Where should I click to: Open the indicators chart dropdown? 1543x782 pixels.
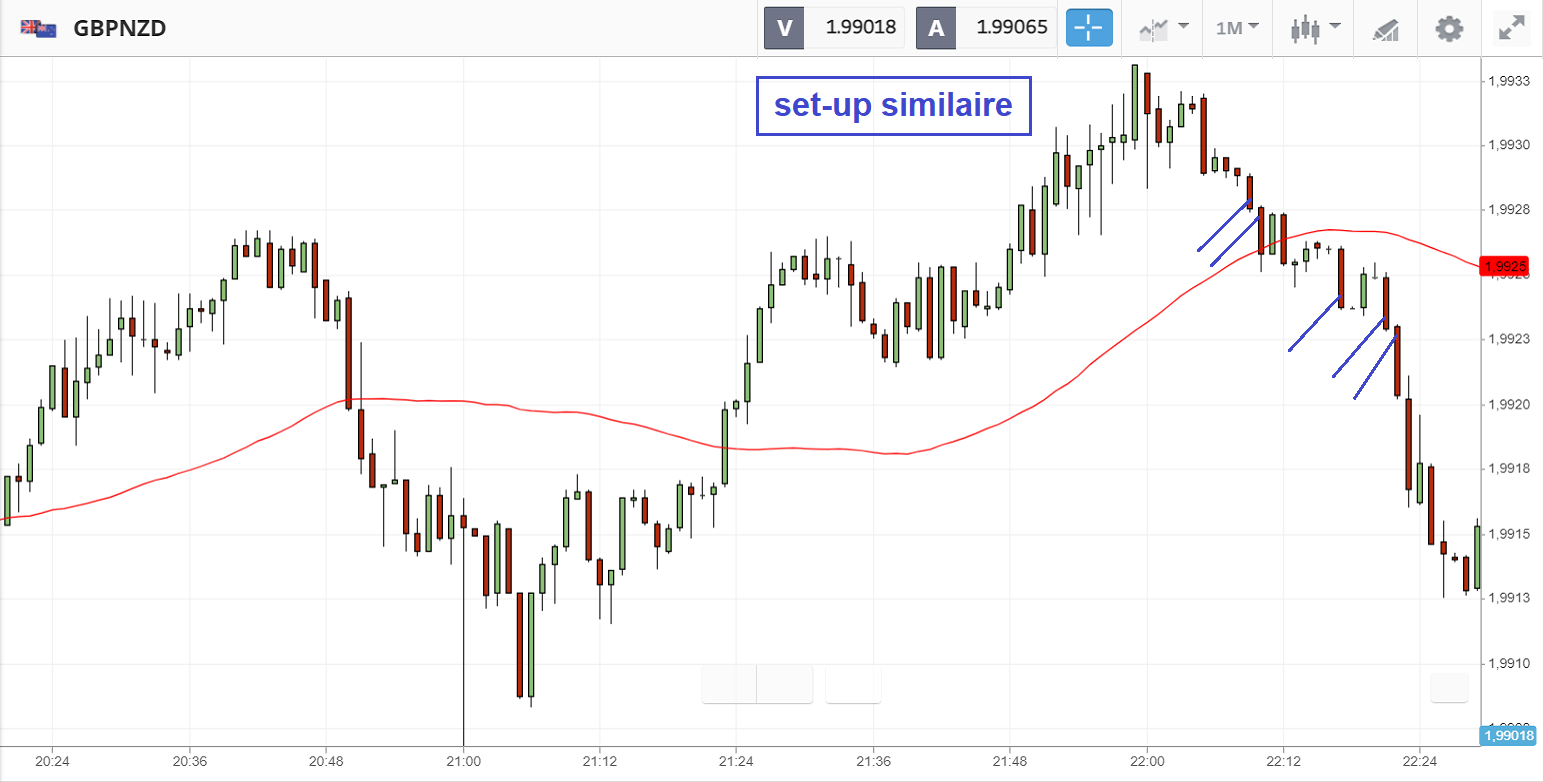pyautogui.click(x=1164, y=28)
